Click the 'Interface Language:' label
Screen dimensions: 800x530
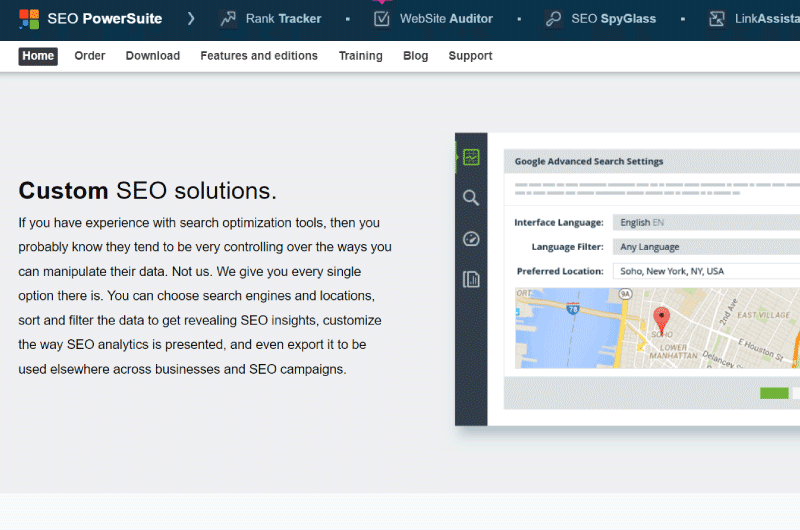point(559,222)
